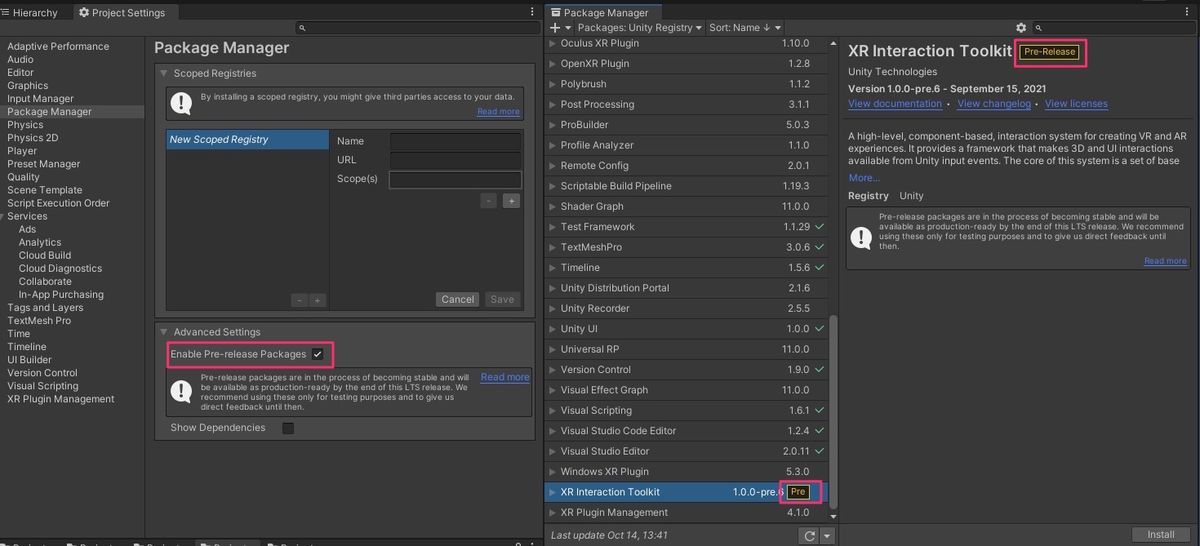
Task: Click Read more in package details notice
Action: point(1165,261)
